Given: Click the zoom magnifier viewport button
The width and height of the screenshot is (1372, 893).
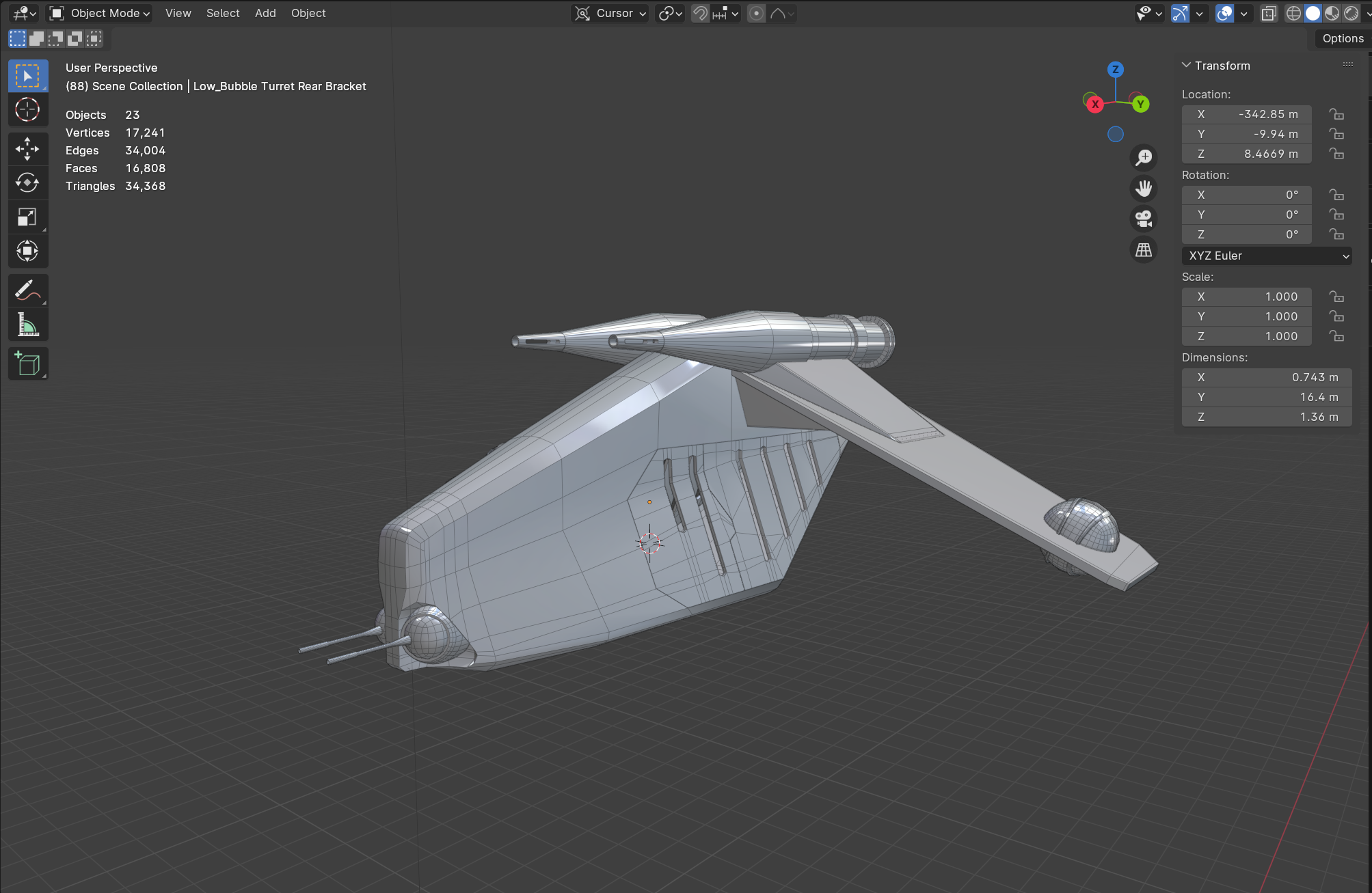Looking at the screenshot, I should (x=1144, y=158).
